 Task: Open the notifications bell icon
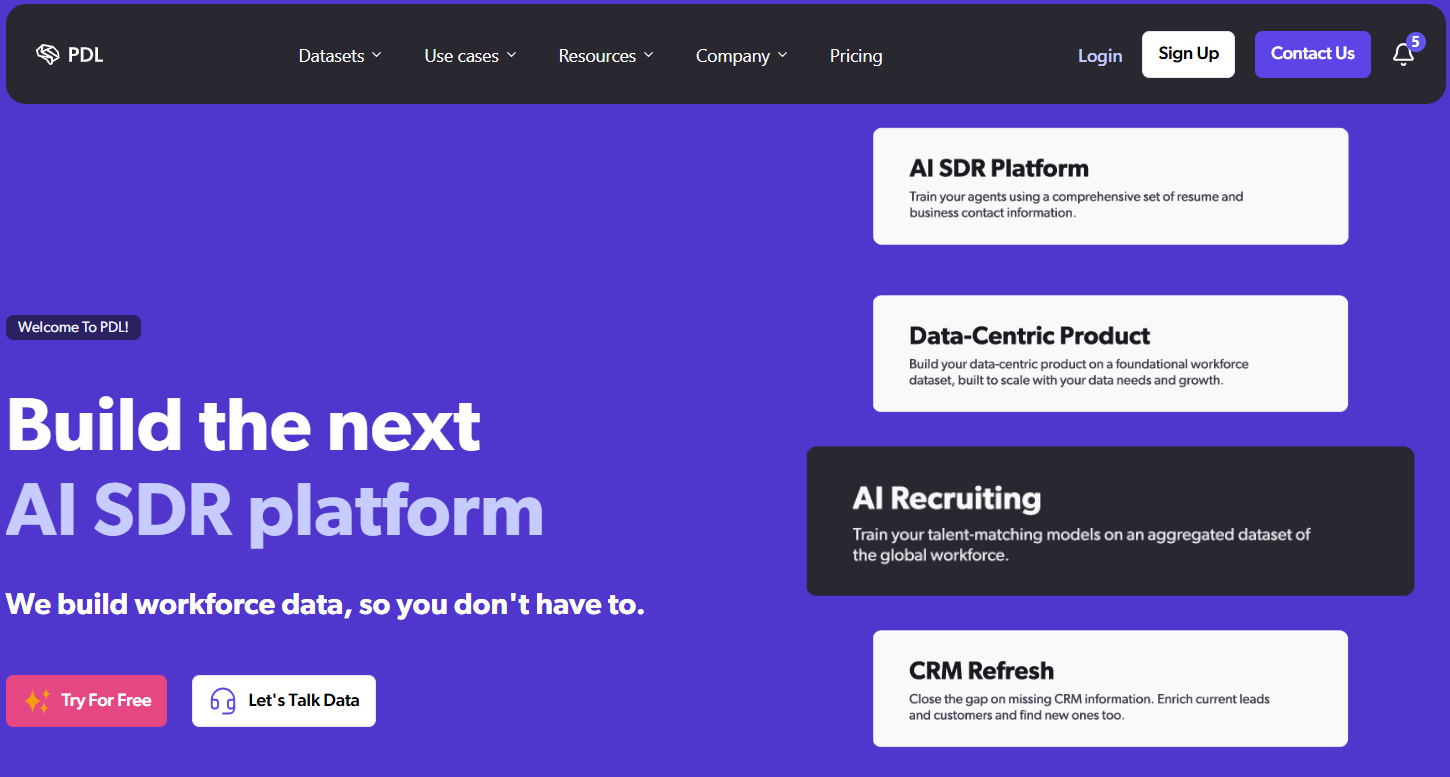[x=1403, y=55]
